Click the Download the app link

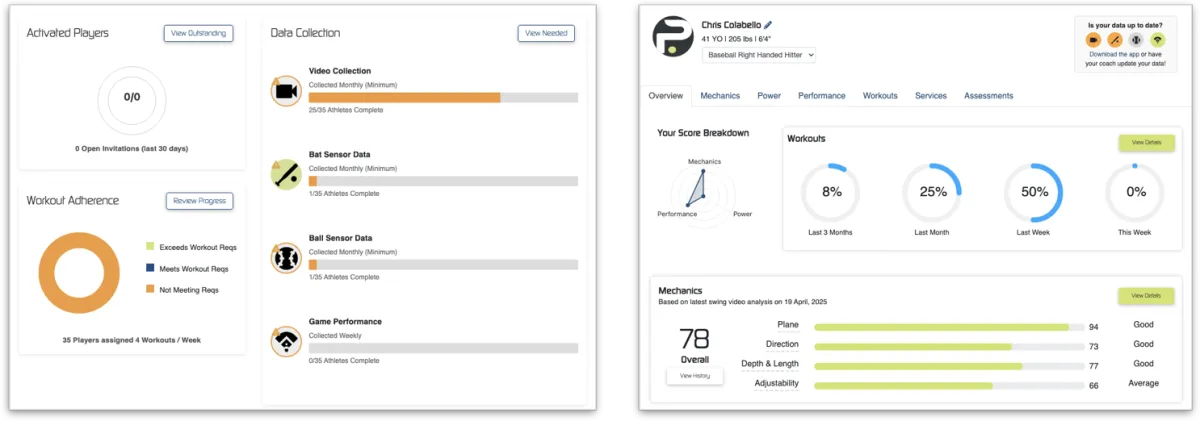point(1116,54)
